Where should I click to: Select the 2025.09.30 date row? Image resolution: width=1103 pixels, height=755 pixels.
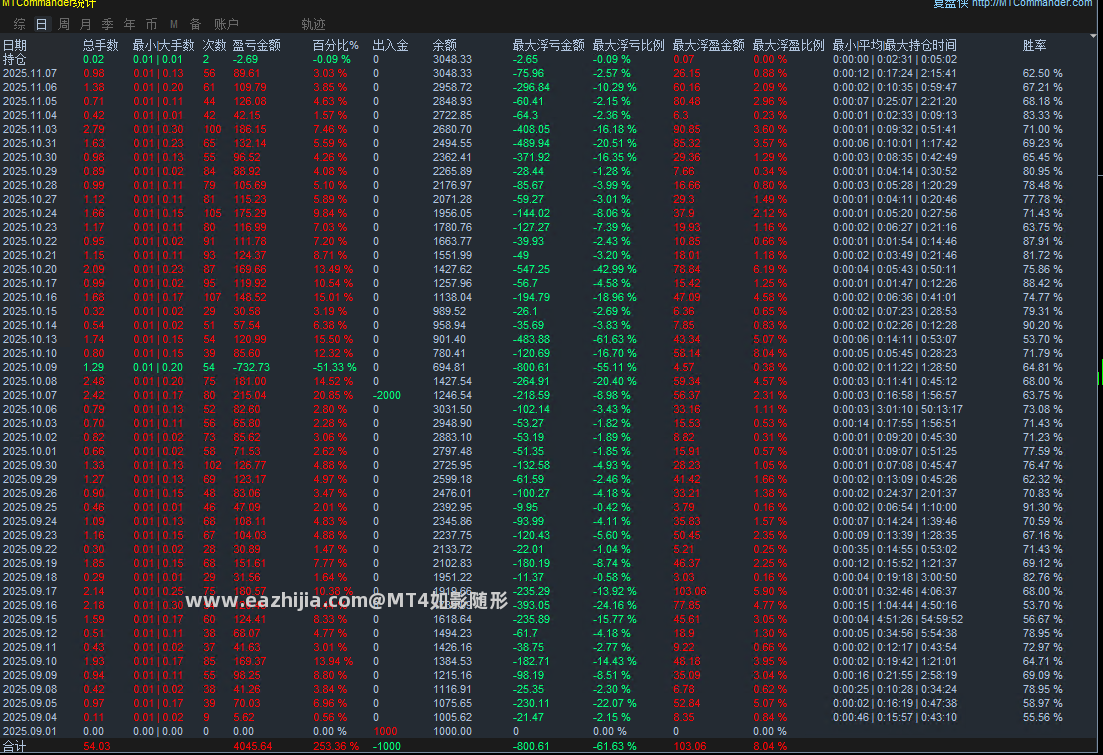[x=30, y=465]
